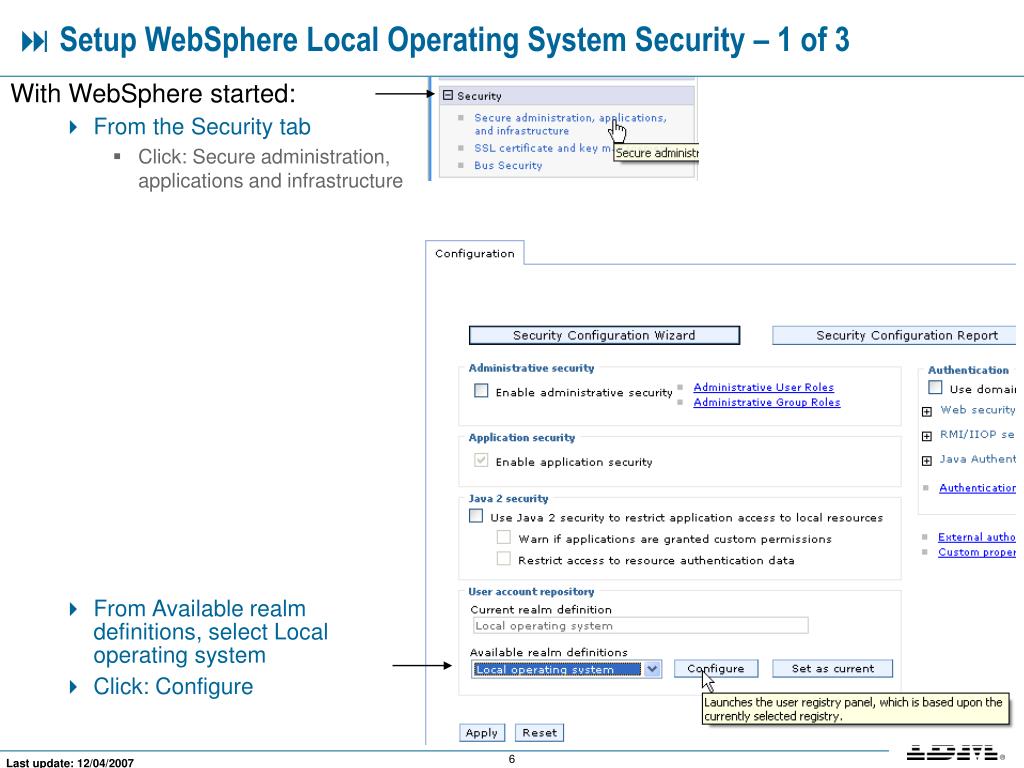Collapse the Security section minus icon
The width and height of the screenshot is (1024, 768).
(447, 95)
